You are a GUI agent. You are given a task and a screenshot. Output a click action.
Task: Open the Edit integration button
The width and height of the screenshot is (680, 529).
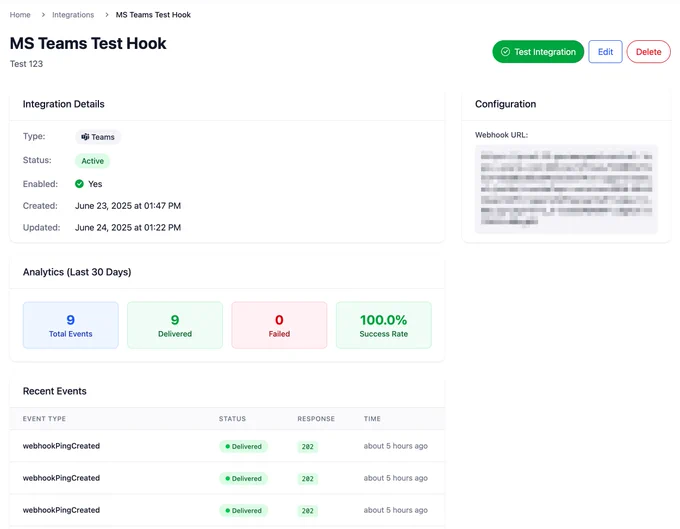(605, 52)
